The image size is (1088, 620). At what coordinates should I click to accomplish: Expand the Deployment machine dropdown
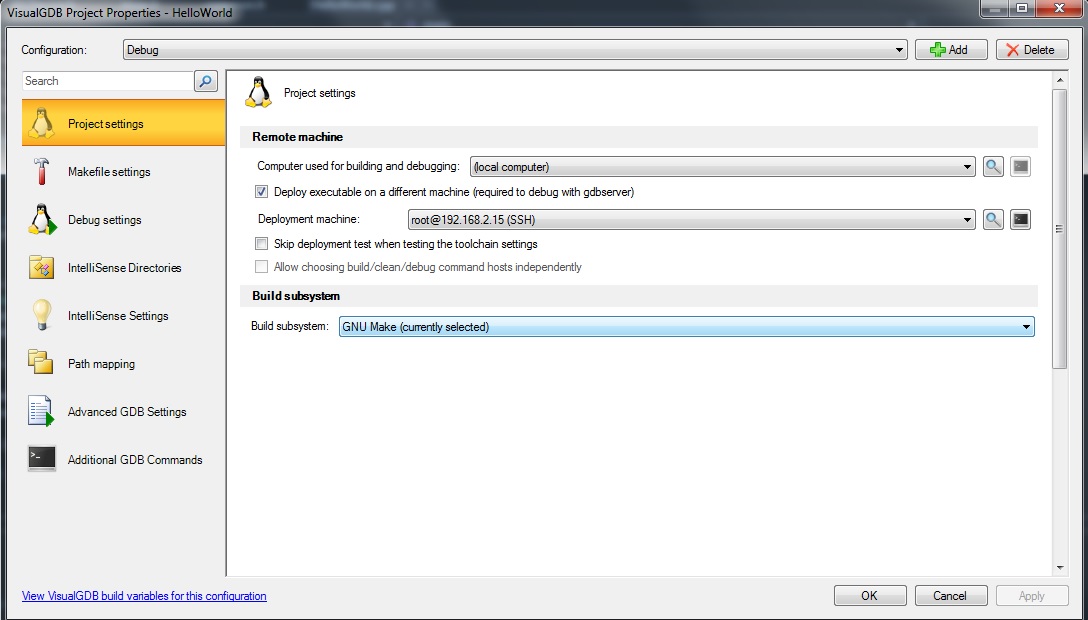[692, 220]
